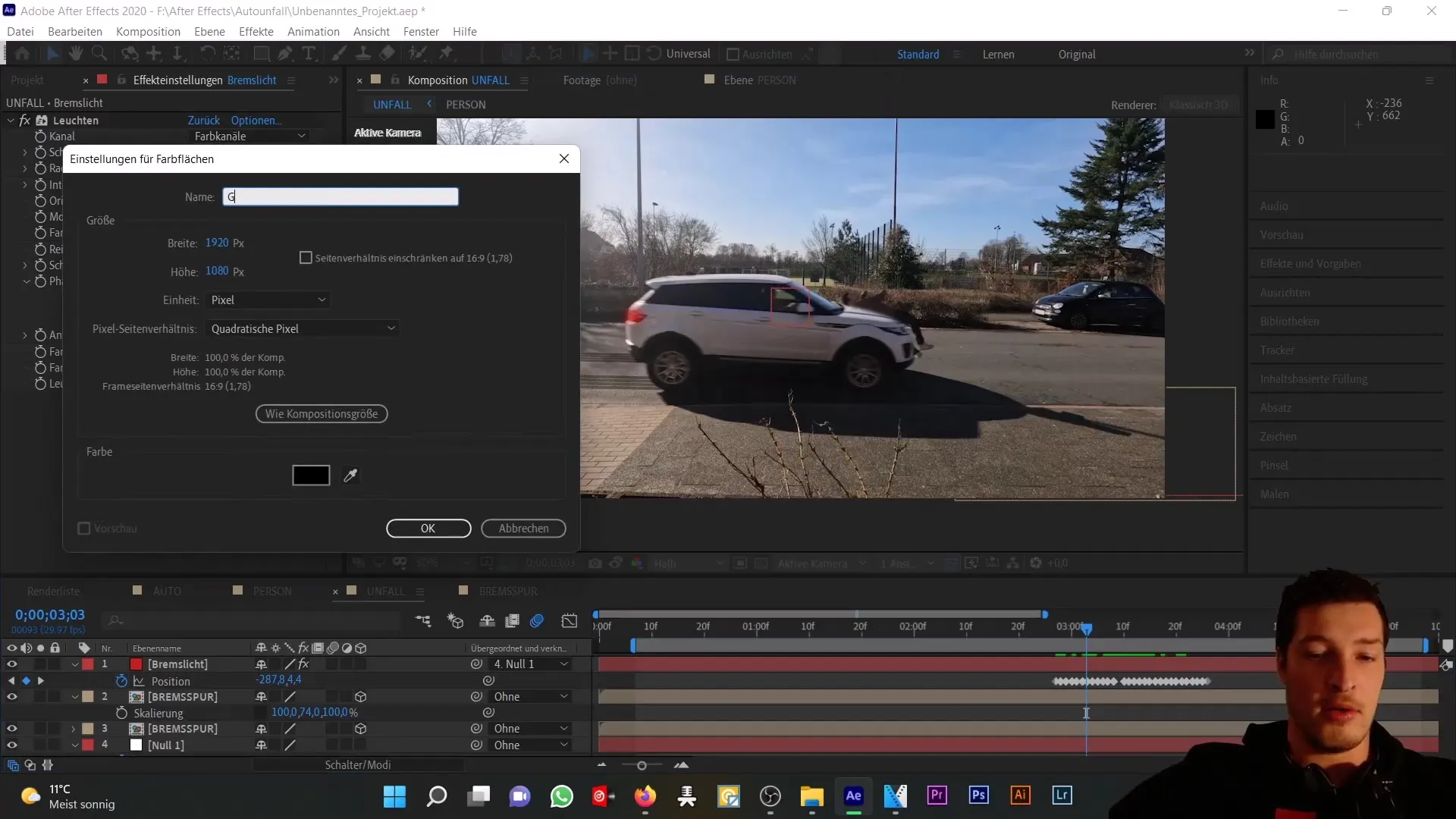Open After Effects in the taskbar
This screenshot has height=819, width=1456.
pyautogui.click(x=853, y=795)
